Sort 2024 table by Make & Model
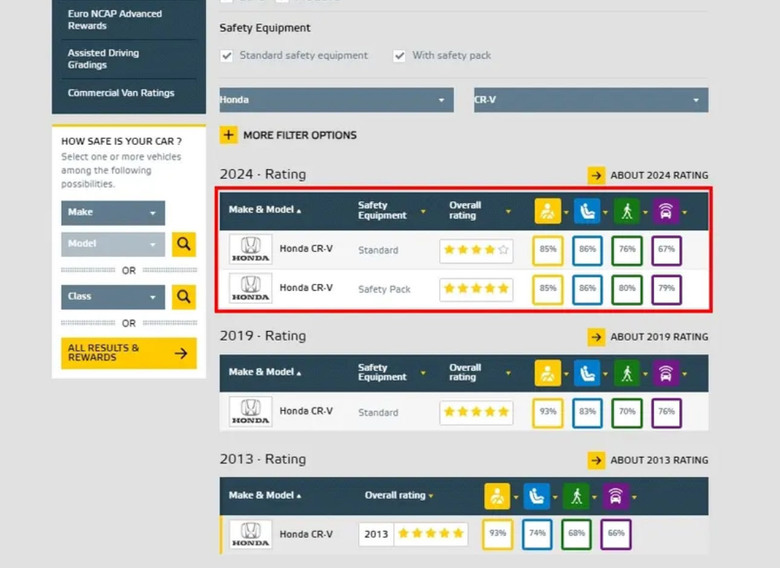This screenshot has width=780, height=568. pos(265,210)
